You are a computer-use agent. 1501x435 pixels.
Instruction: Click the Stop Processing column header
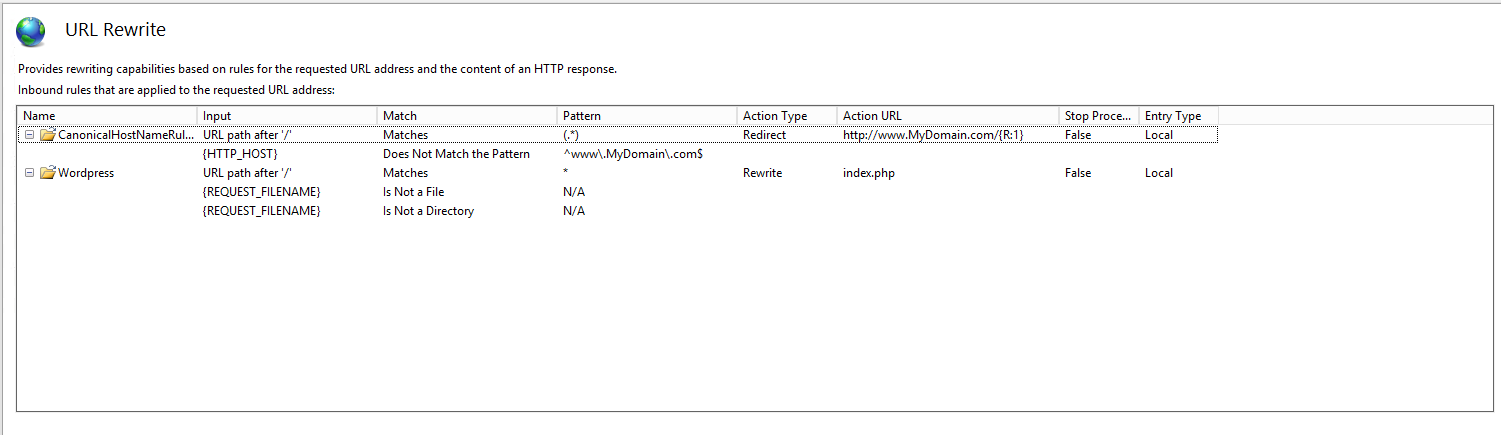pos(1098,116)
